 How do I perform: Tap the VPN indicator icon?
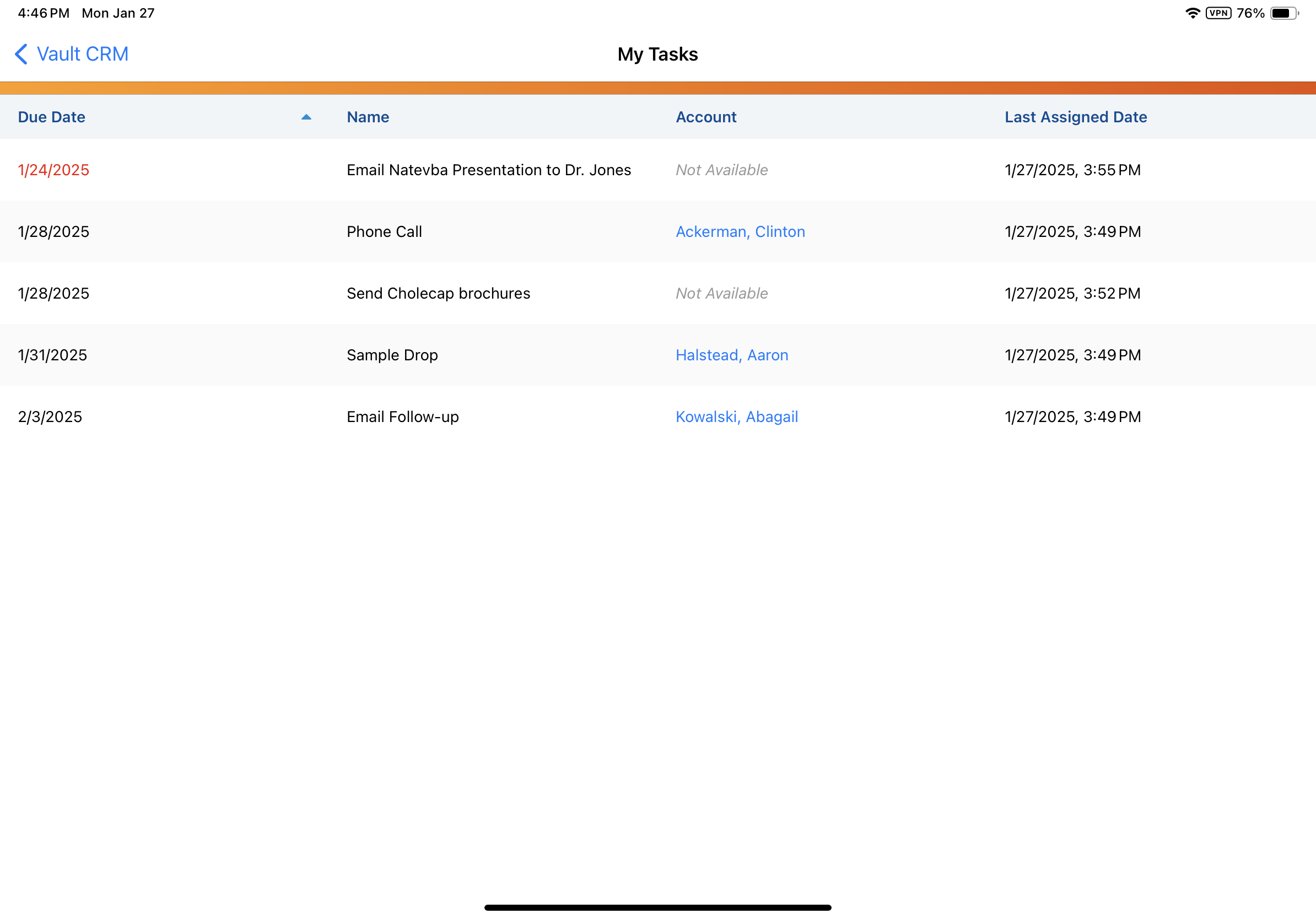(1218, 13)
